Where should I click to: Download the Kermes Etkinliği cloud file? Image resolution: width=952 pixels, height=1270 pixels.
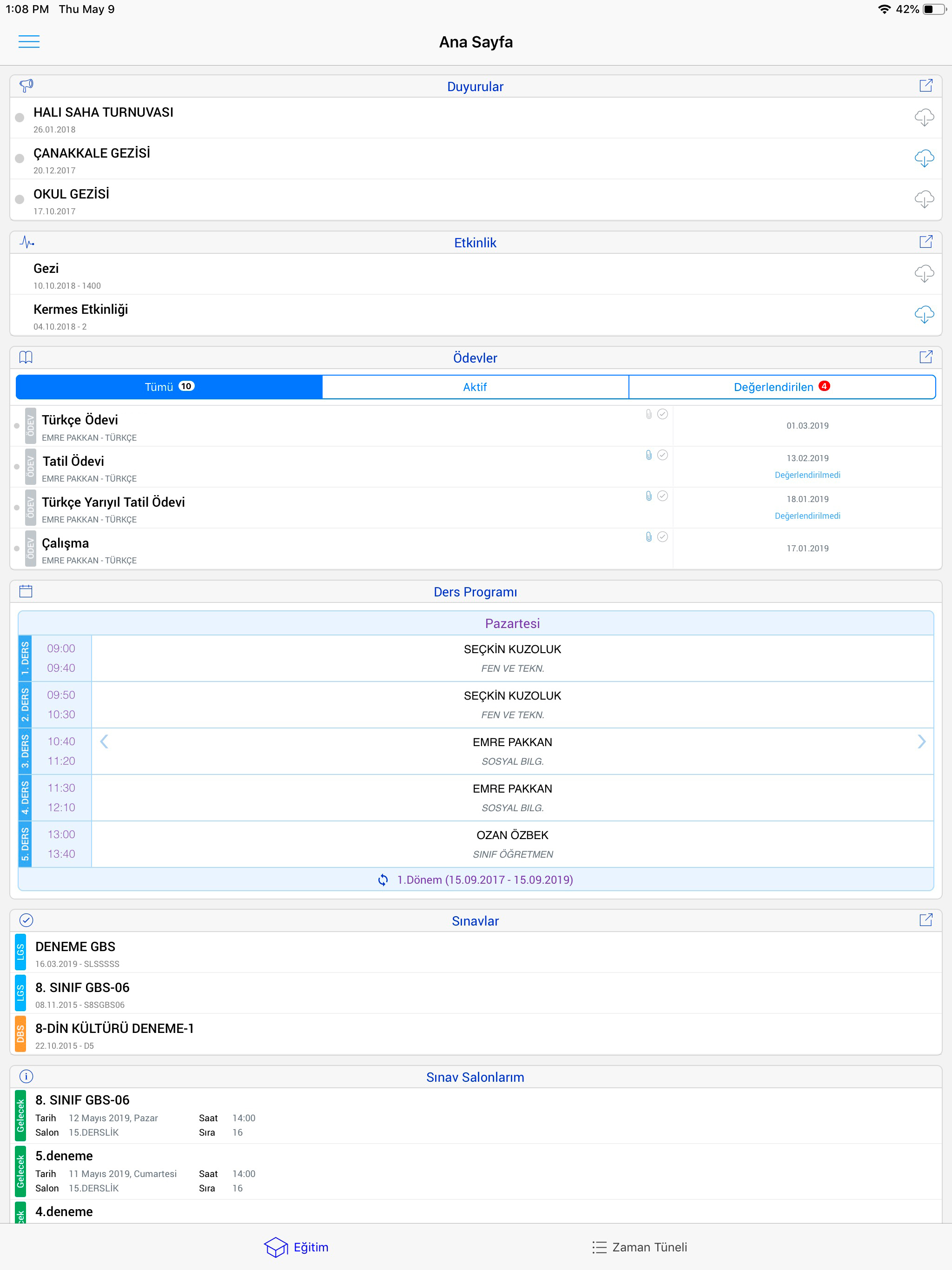pyautogui.click(x=924, y=315)
